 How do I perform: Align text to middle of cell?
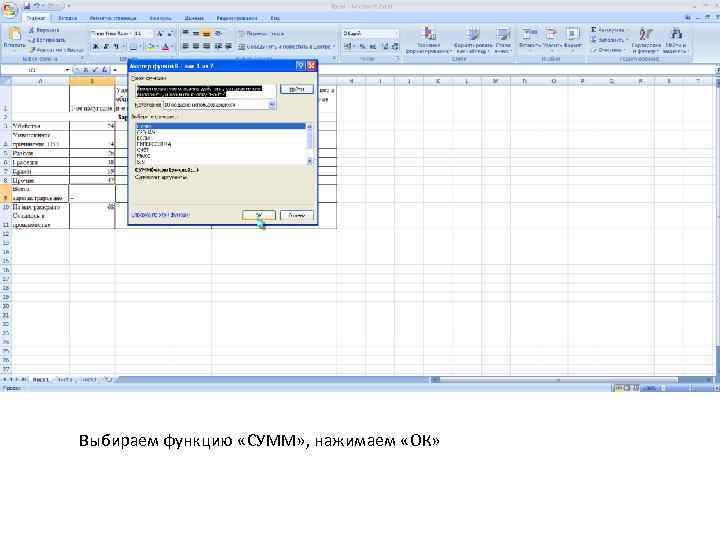click(x=196, y=33)
